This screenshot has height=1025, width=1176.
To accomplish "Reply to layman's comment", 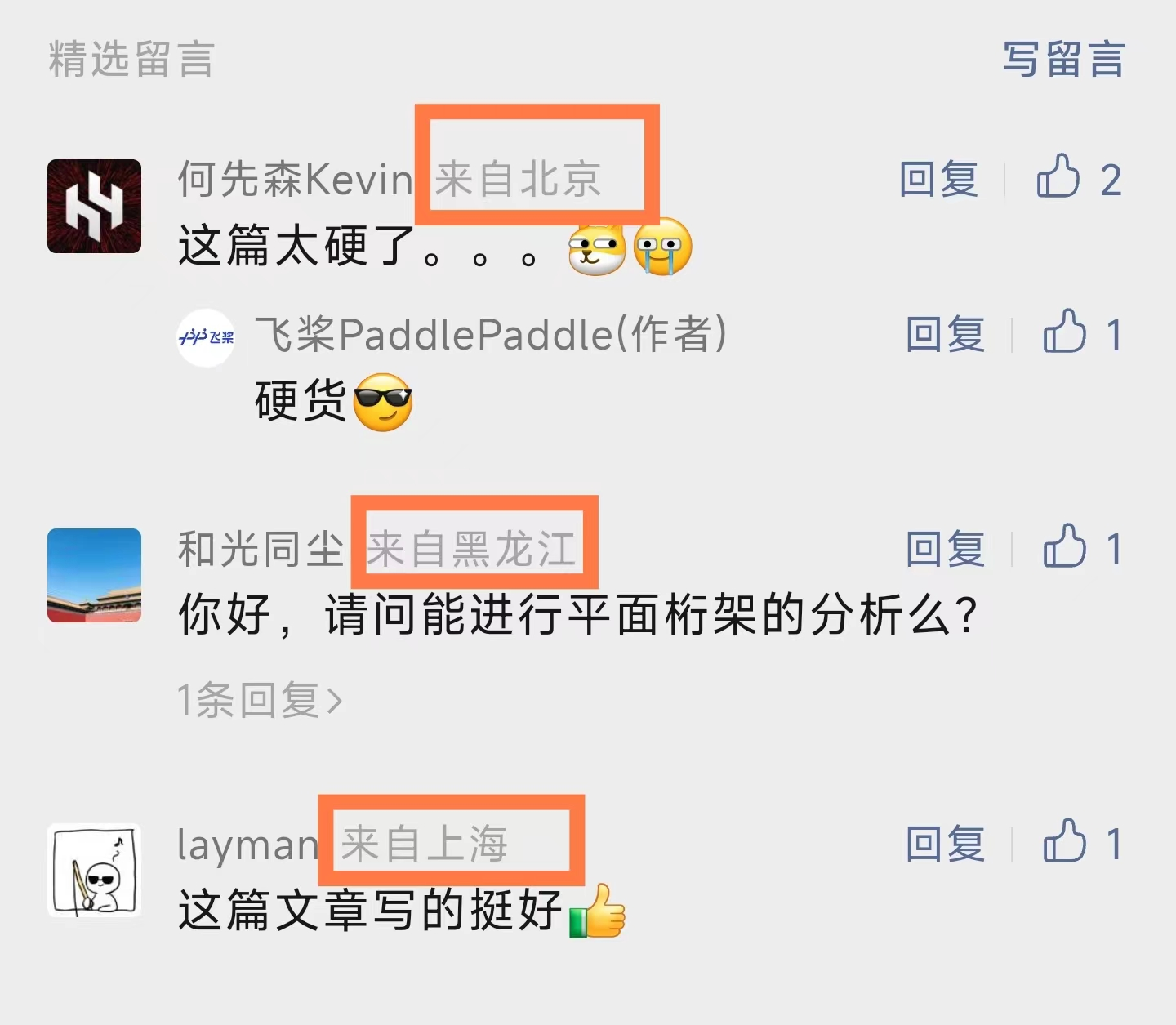I will pyautogui.click(x=946, y=844).
